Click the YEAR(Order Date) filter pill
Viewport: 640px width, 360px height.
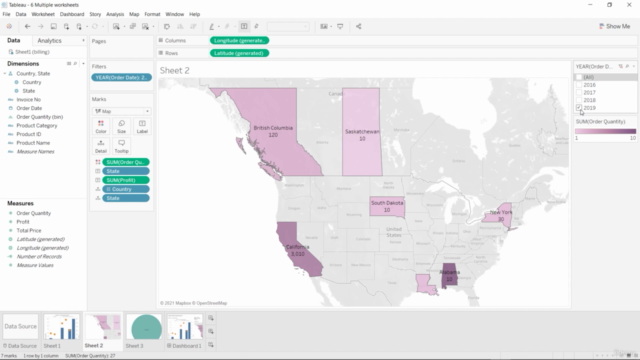click(x=121, y=78)
